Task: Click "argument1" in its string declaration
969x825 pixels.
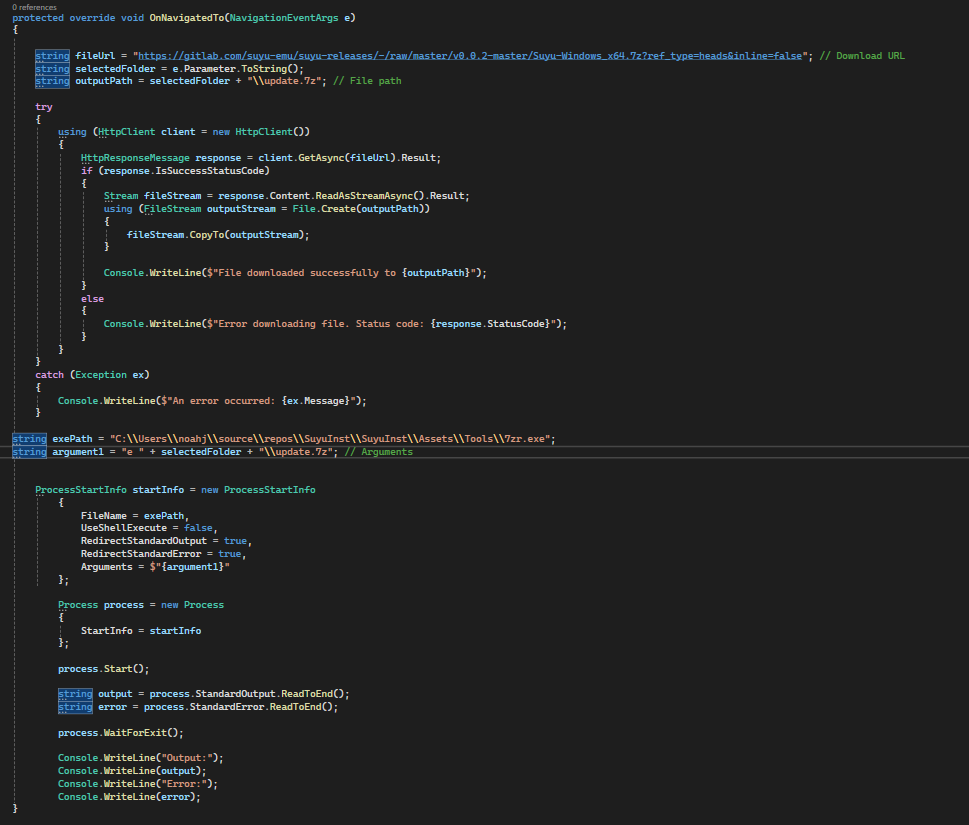Action: click(x=78, y=452)
